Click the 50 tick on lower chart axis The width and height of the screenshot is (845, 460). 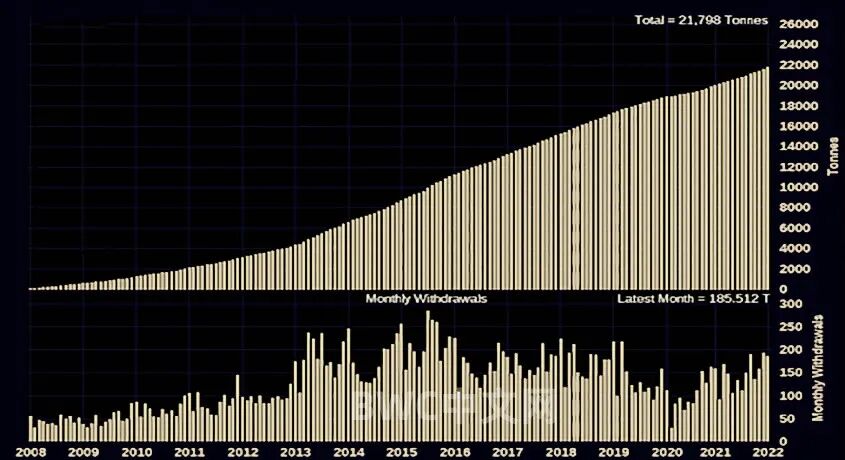coord(787,419)
